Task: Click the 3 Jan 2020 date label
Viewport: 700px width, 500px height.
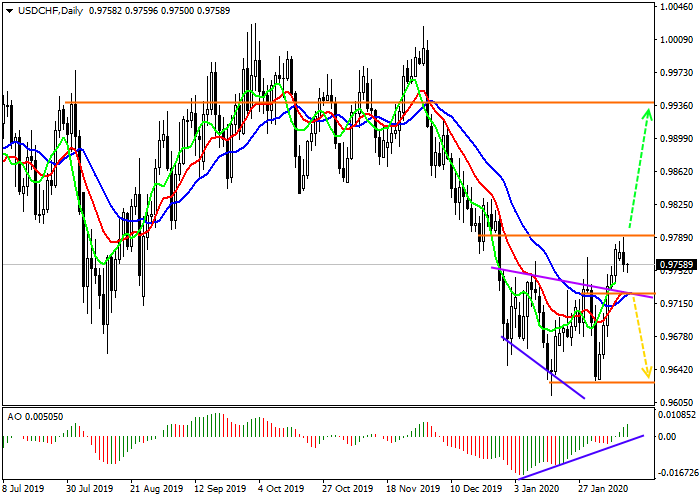Action: [x=536, y=489]
